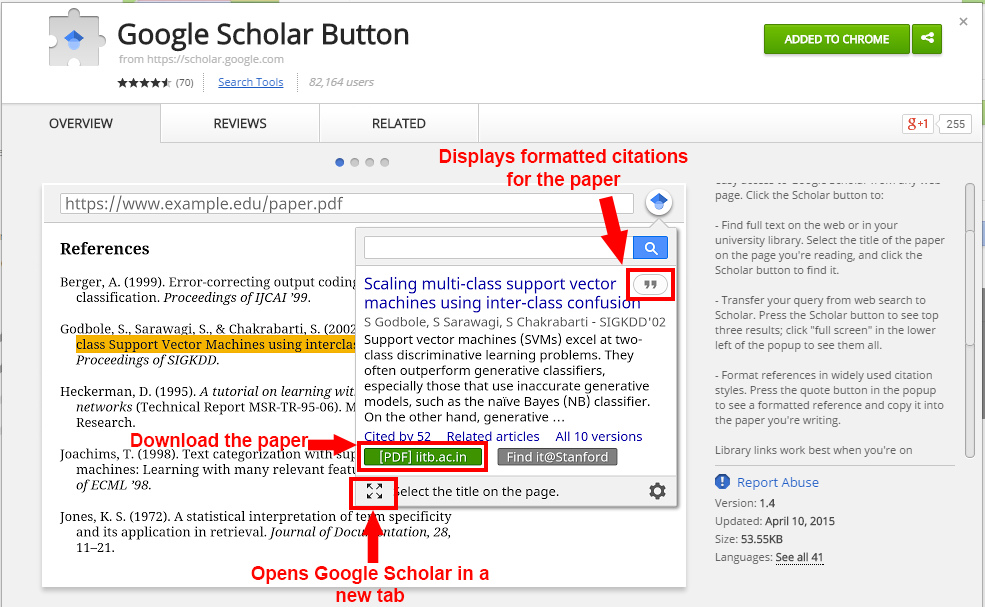The image size is (985, 607).
Task: Click the 255 plus-one count bubble
Action: pos(955,124)
